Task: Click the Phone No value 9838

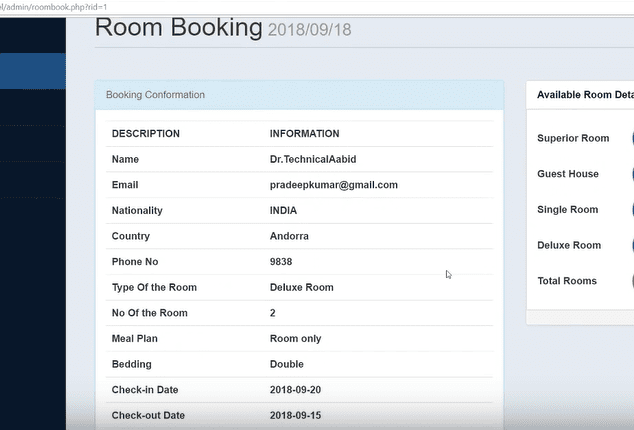Action: (281, 262)
